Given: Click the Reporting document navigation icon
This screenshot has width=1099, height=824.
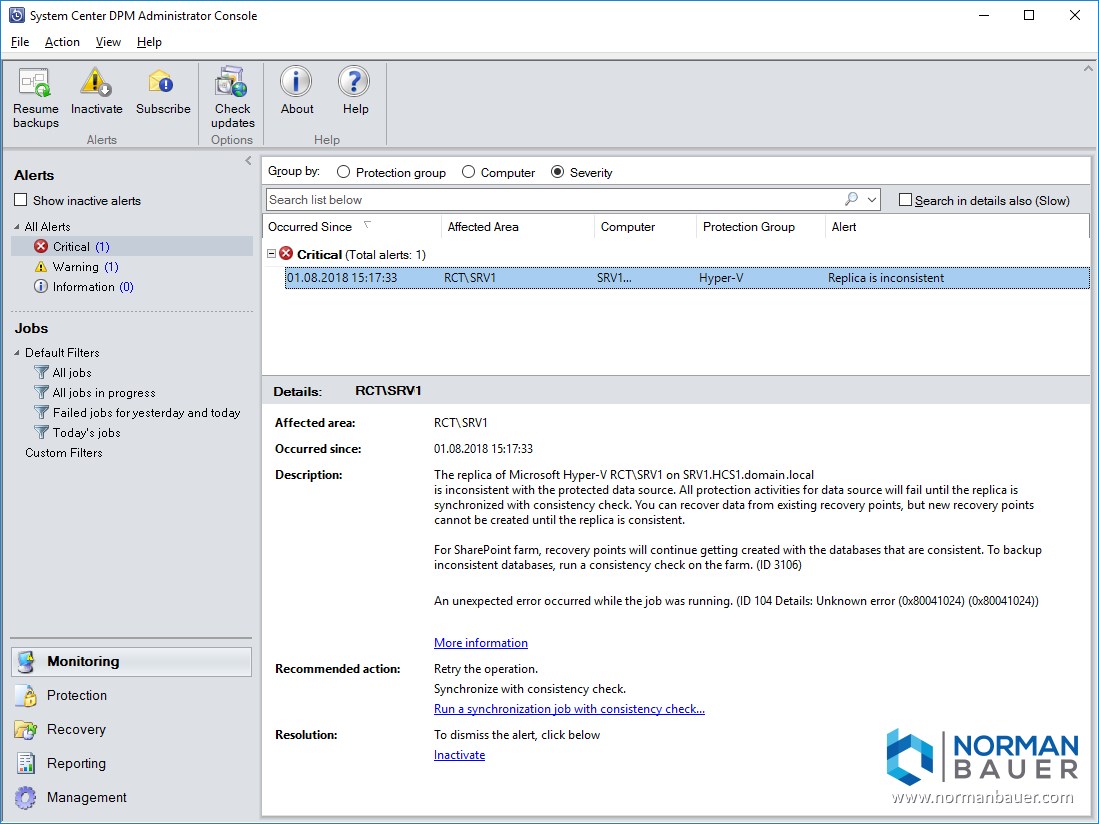Looking at the screenshot, I should tap(26, 763).
